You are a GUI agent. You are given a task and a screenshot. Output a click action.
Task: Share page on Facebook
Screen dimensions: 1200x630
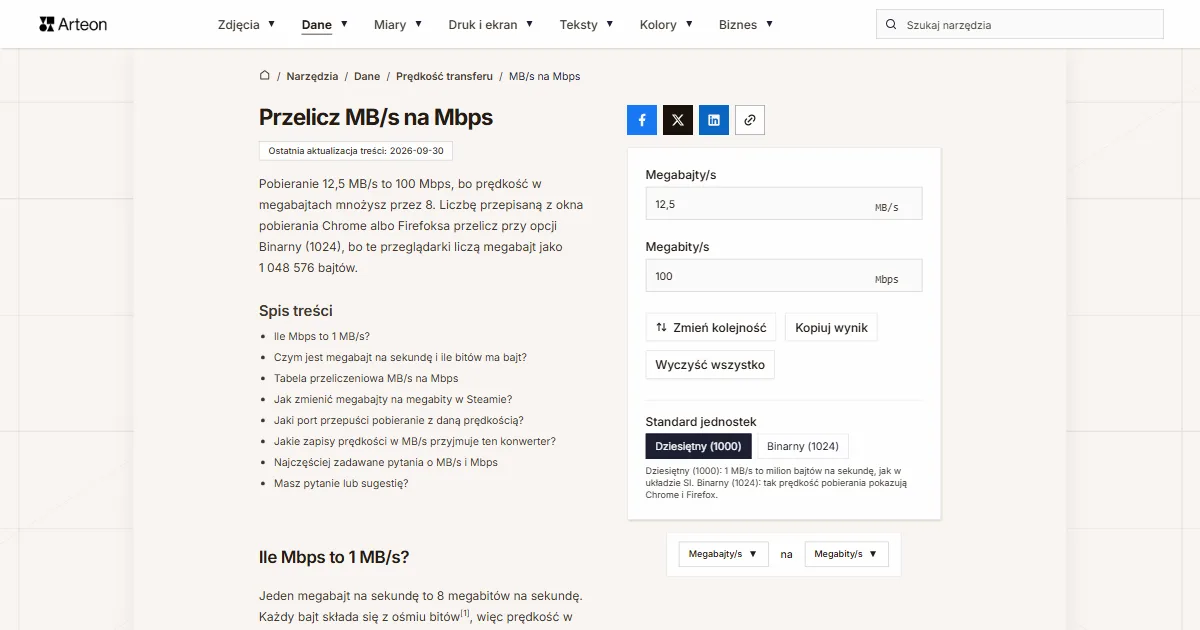[x=642, y=120]
